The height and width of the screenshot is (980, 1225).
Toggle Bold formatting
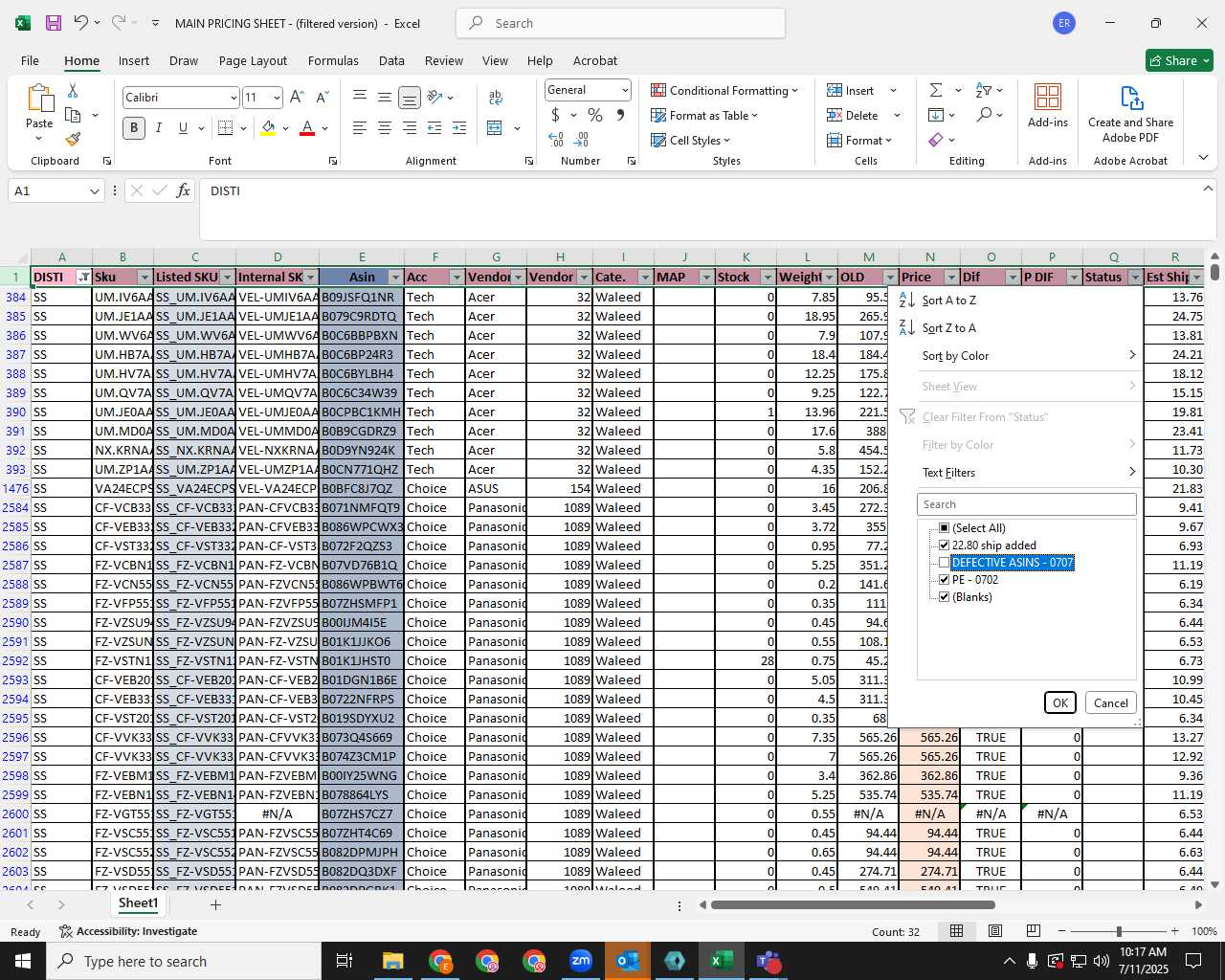click(x=134, y=128)
